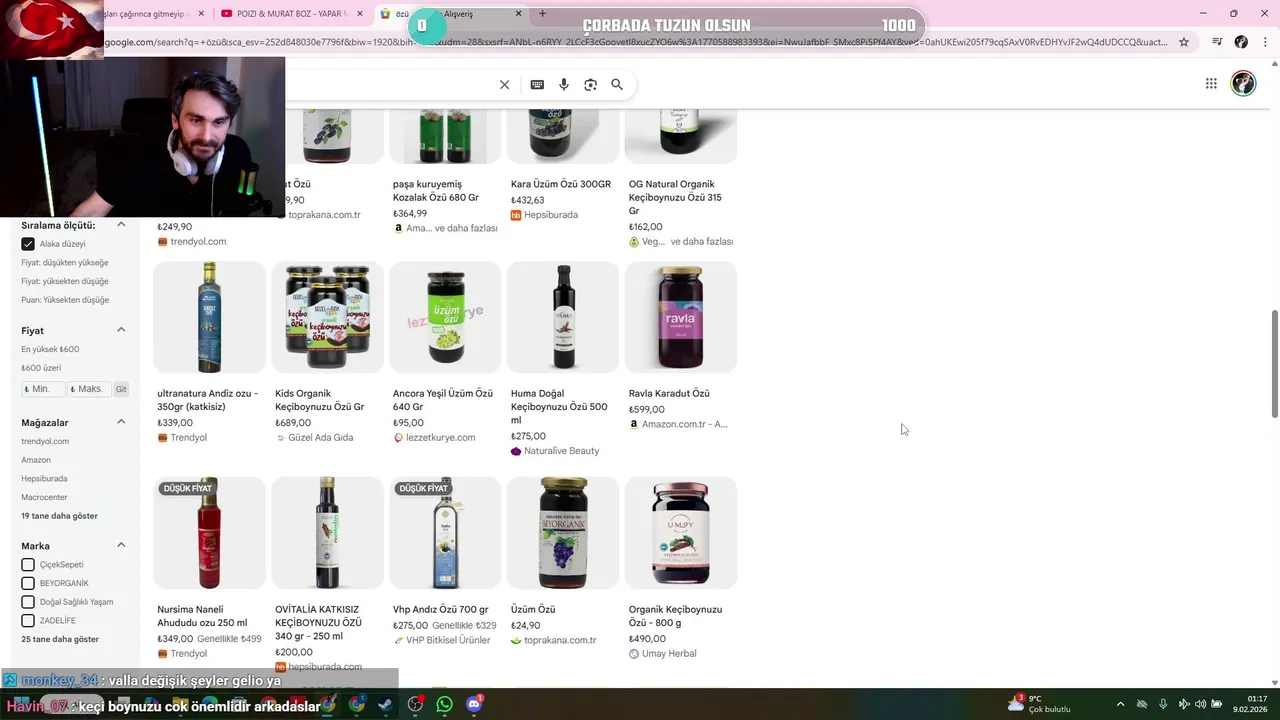Viewport: 1280px width, 720px height.
Task: Open Discord from the taskbar
Action: 474,704
